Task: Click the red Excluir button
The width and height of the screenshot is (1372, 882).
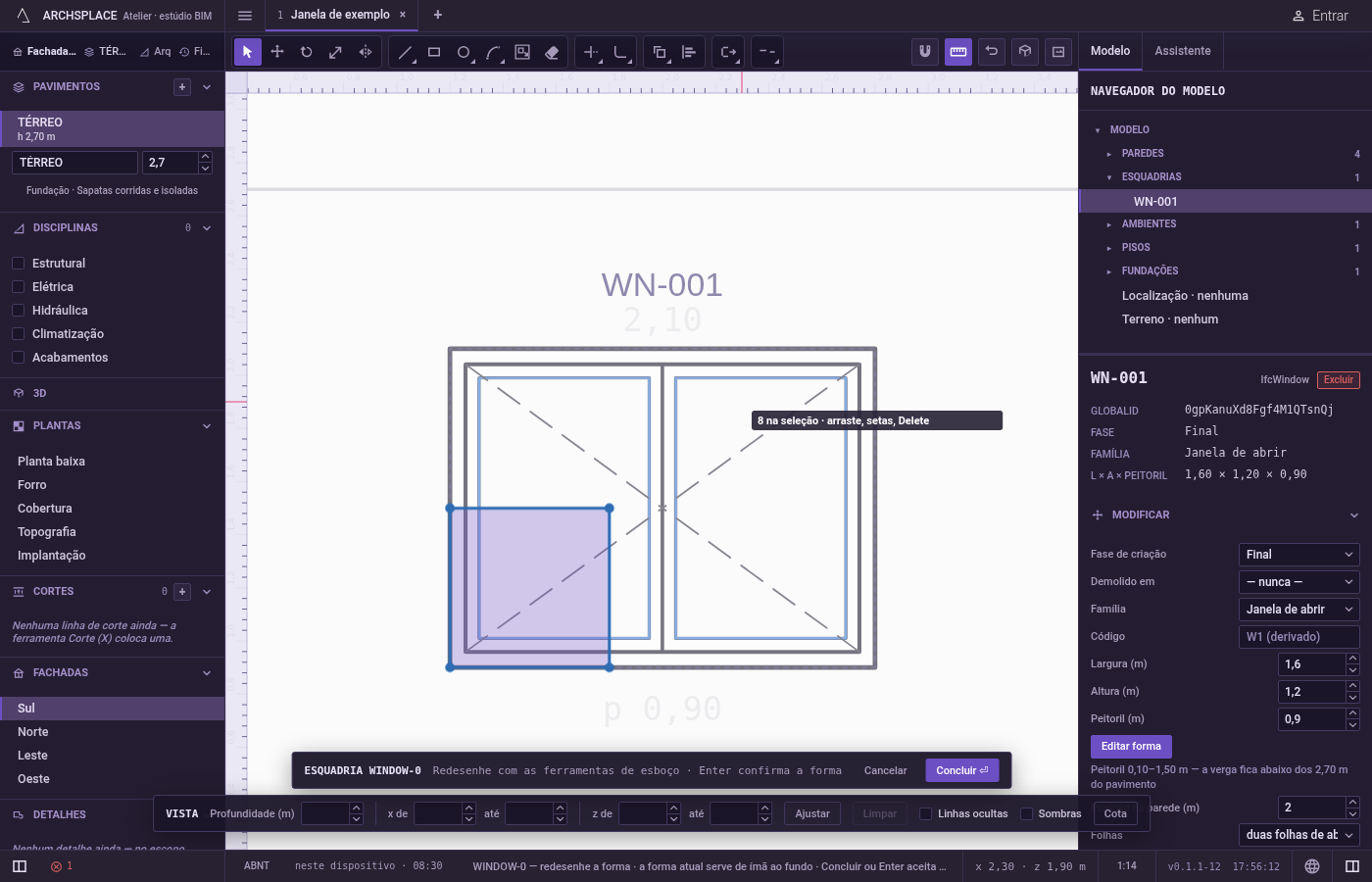Action: click(x=1338, y=380)
